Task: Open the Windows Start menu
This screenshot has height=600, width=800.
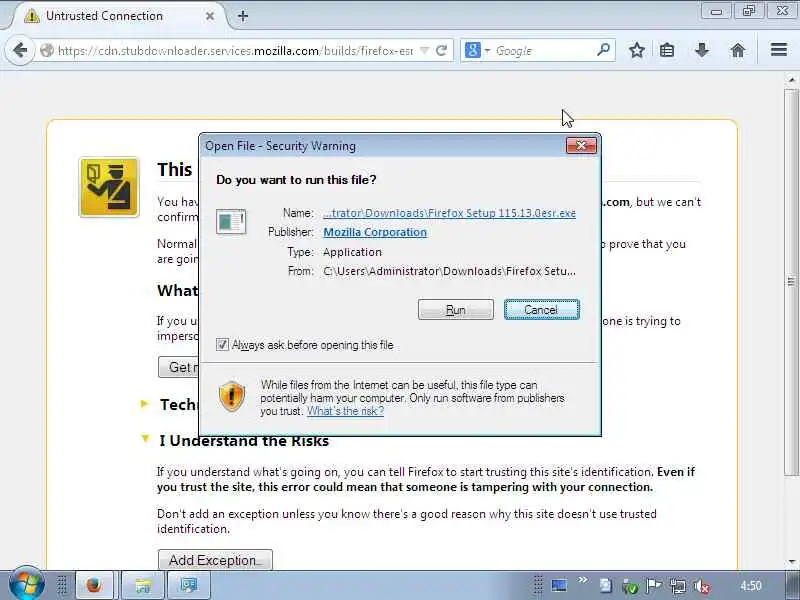Action: (x=26, y=585)
